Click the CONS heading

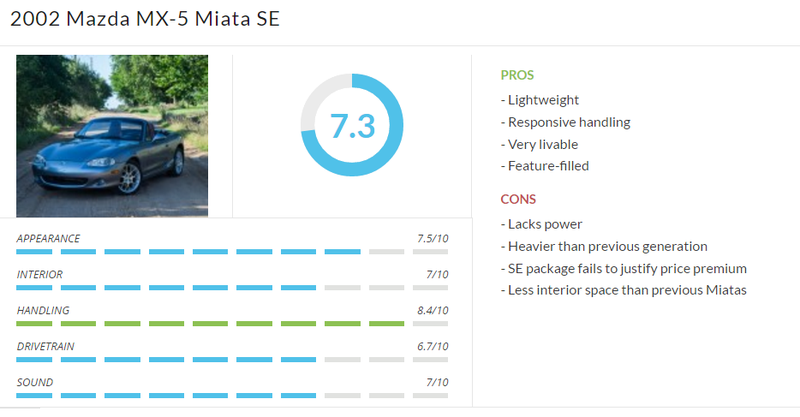tap(518, 199)
